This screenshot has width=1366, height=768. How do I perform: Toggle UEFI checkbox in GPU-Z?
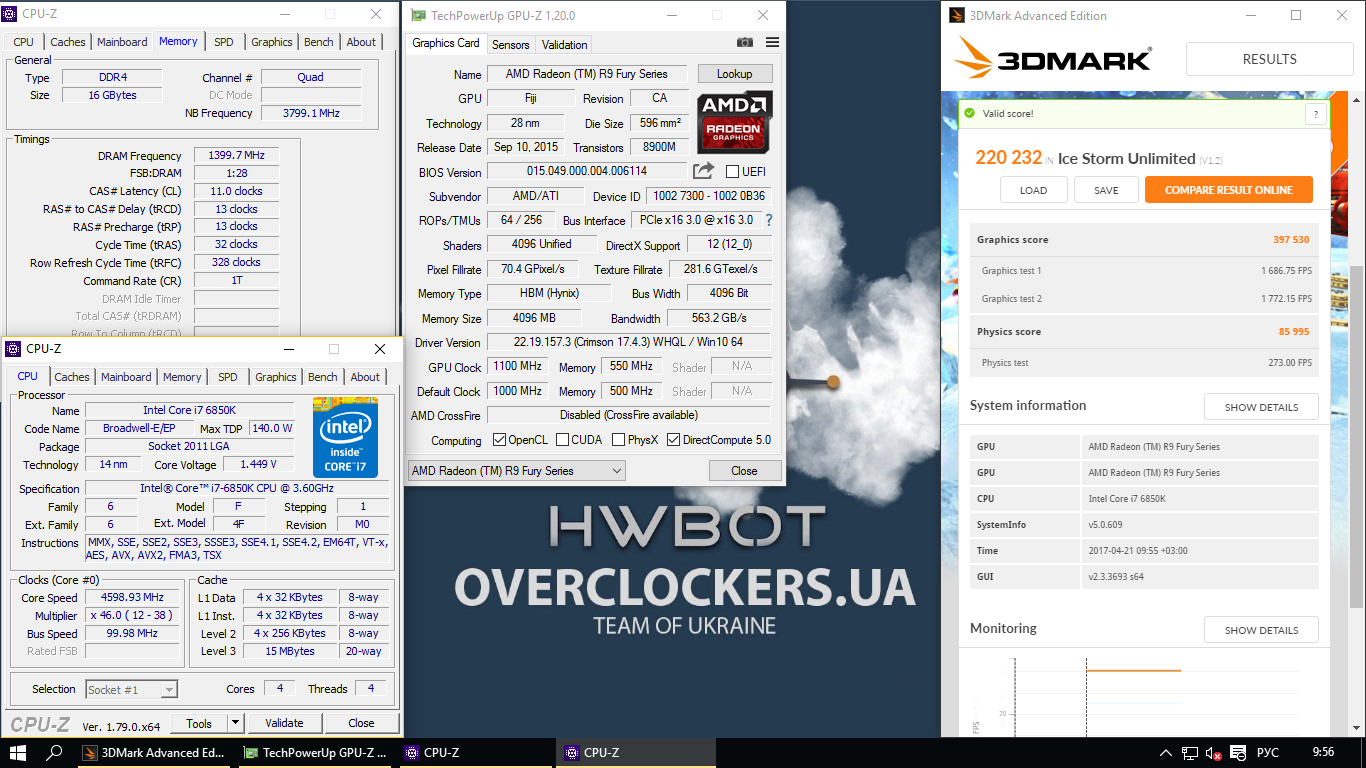(x=732, y=172)
